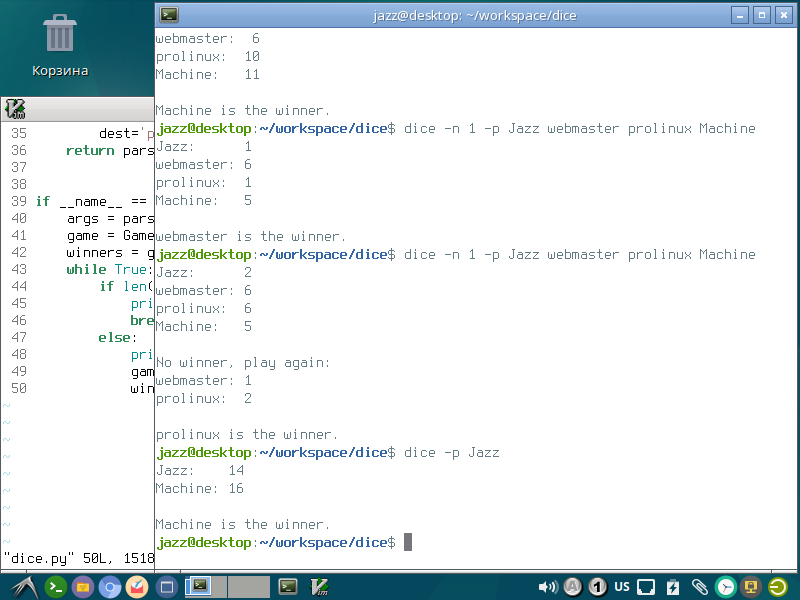Click the terminal title bar 'jazz@desktop: ~/workspace/dice'
800x600 pixels.
click(x=474, y=15)
